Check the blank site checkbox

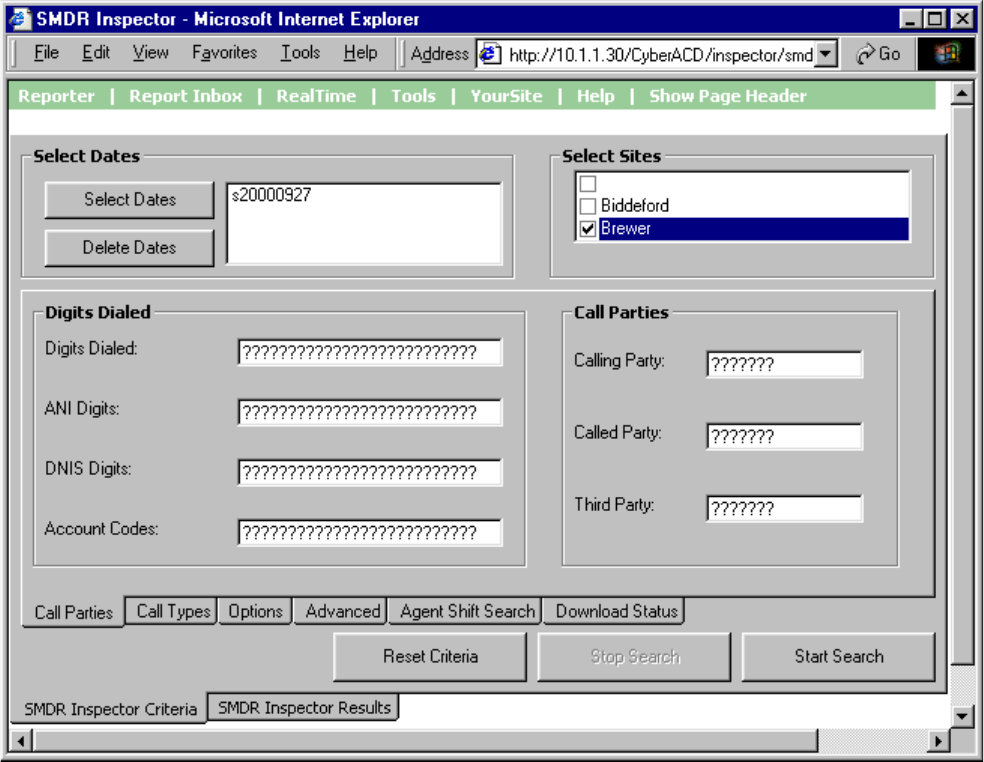(588, 183)
